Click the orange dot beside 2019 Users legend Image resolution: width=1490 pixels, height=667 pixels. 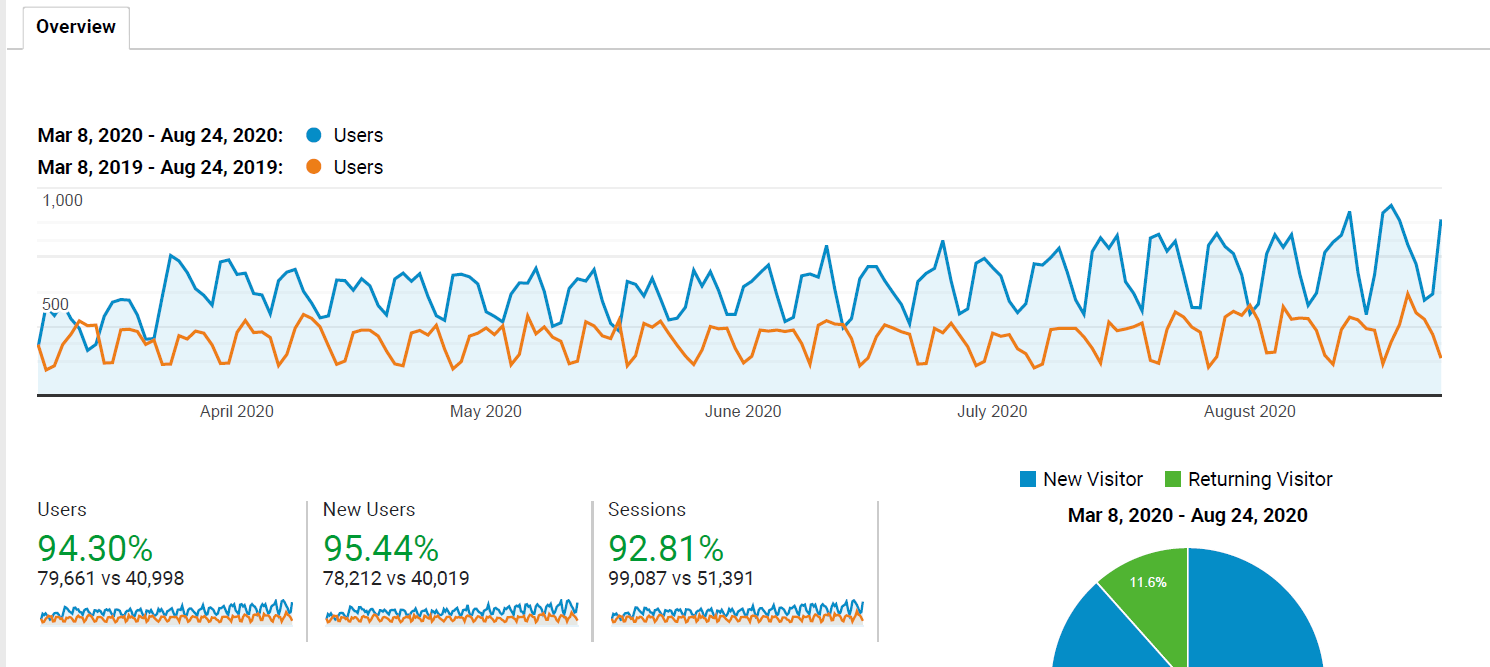(x=314, y=167)
